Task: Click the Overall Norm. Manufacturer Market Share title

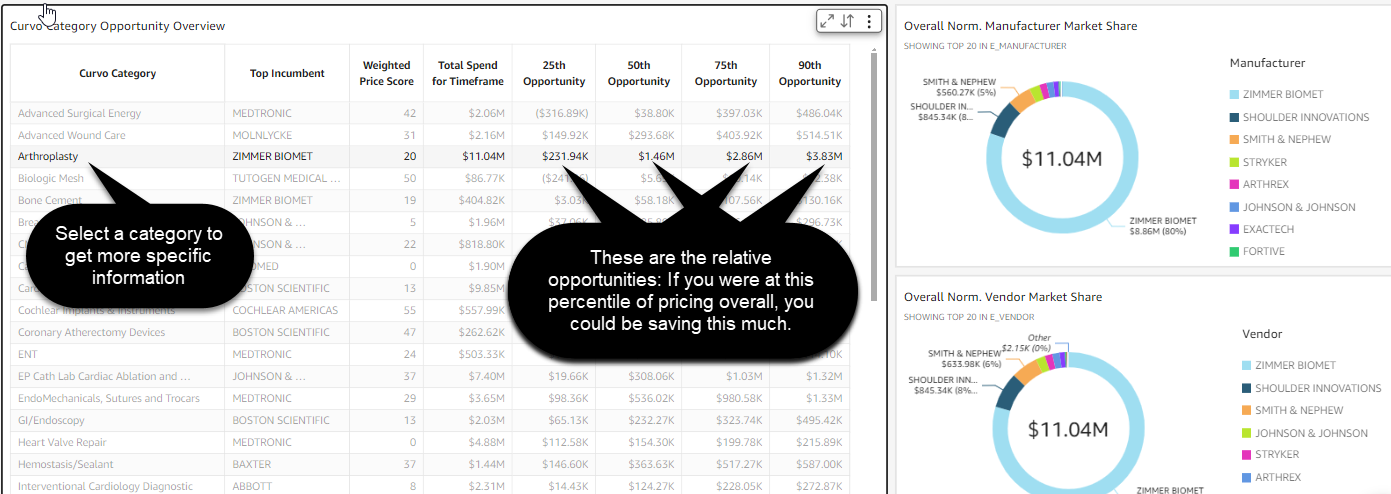Action: pos(1020,26)
